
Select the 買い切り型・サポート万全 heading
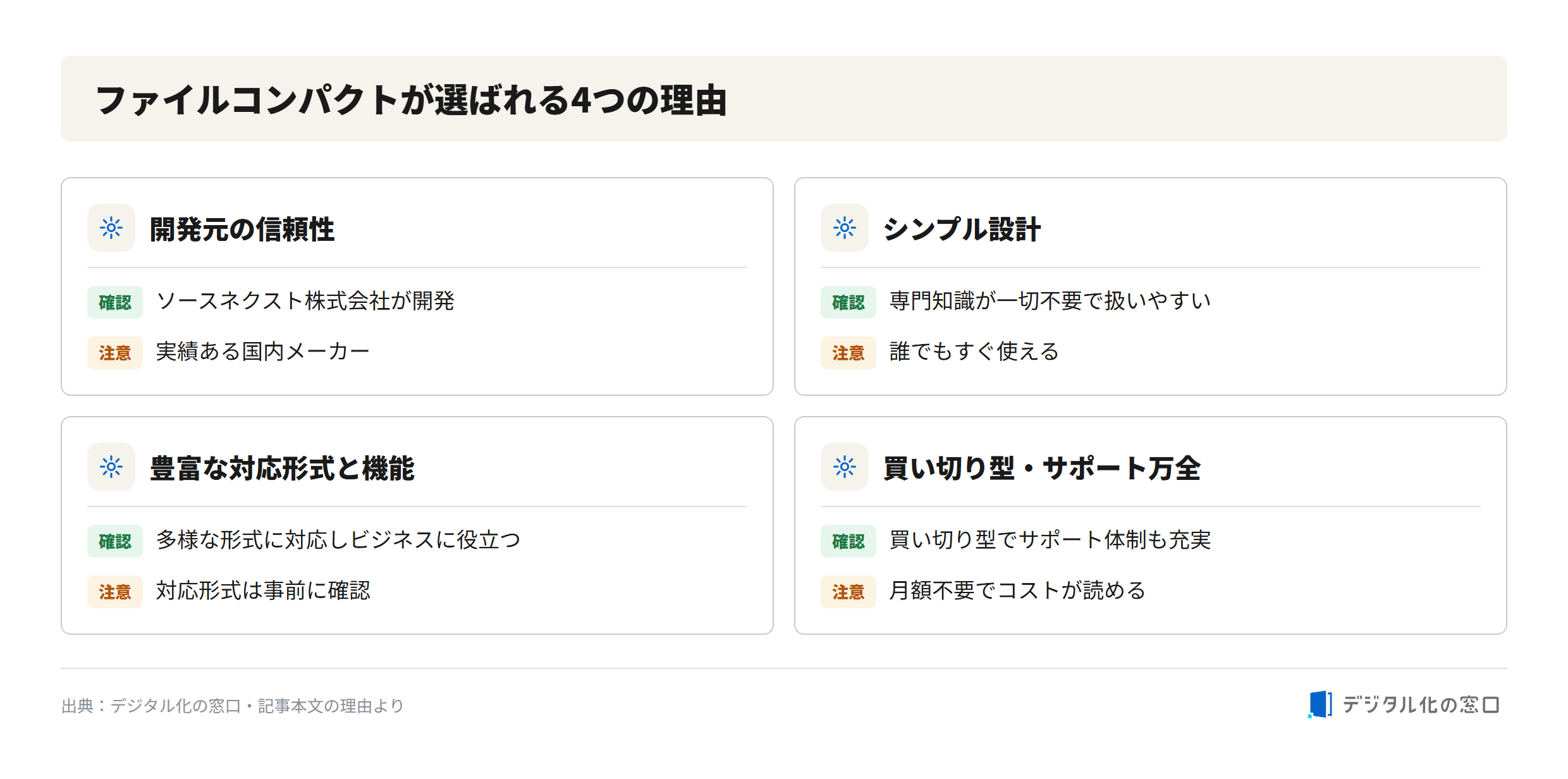tap(1041, 468)
